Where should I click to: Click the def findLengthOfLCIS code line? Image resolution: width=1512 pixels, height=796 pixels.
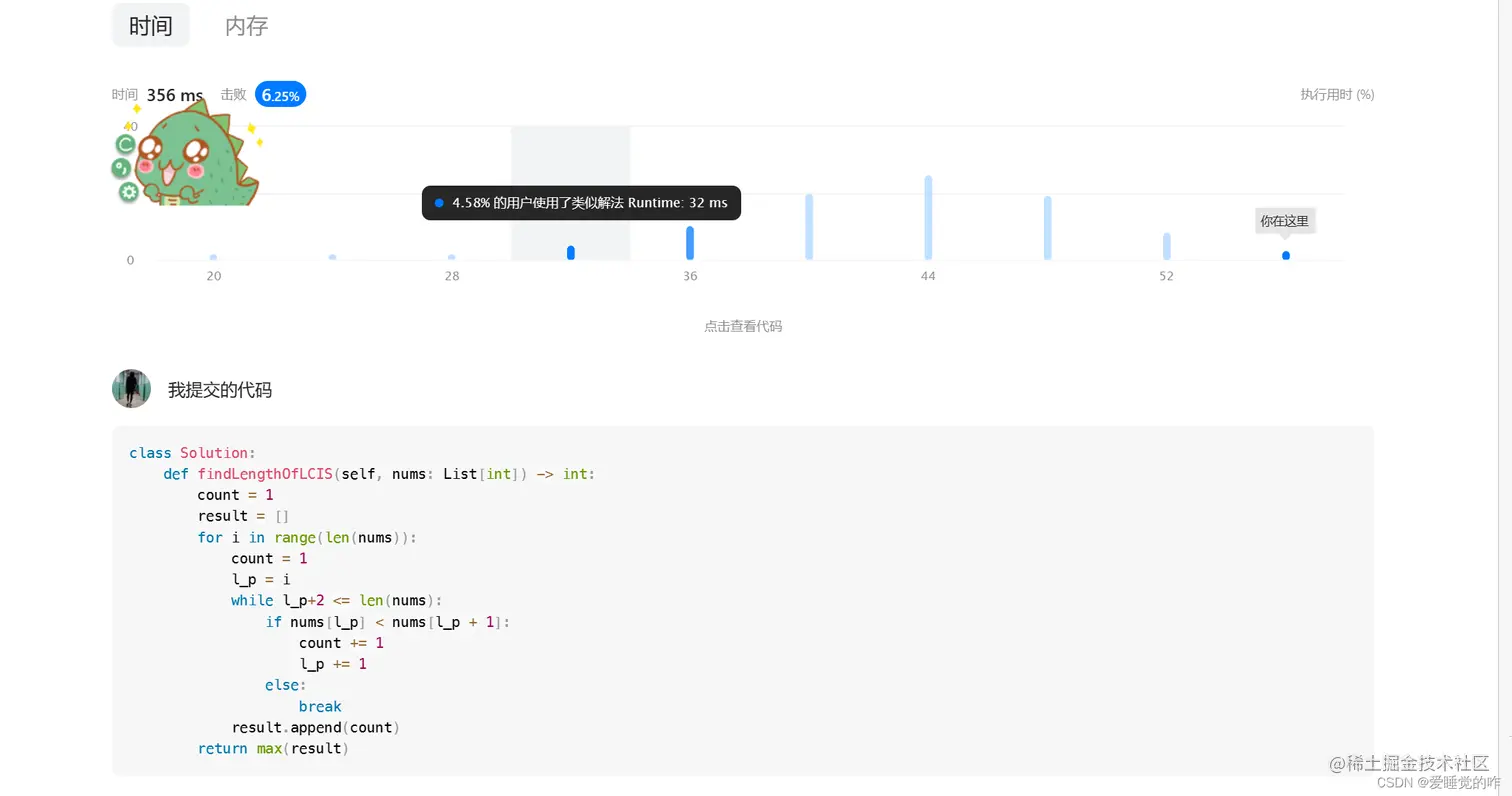click(380, 474)
